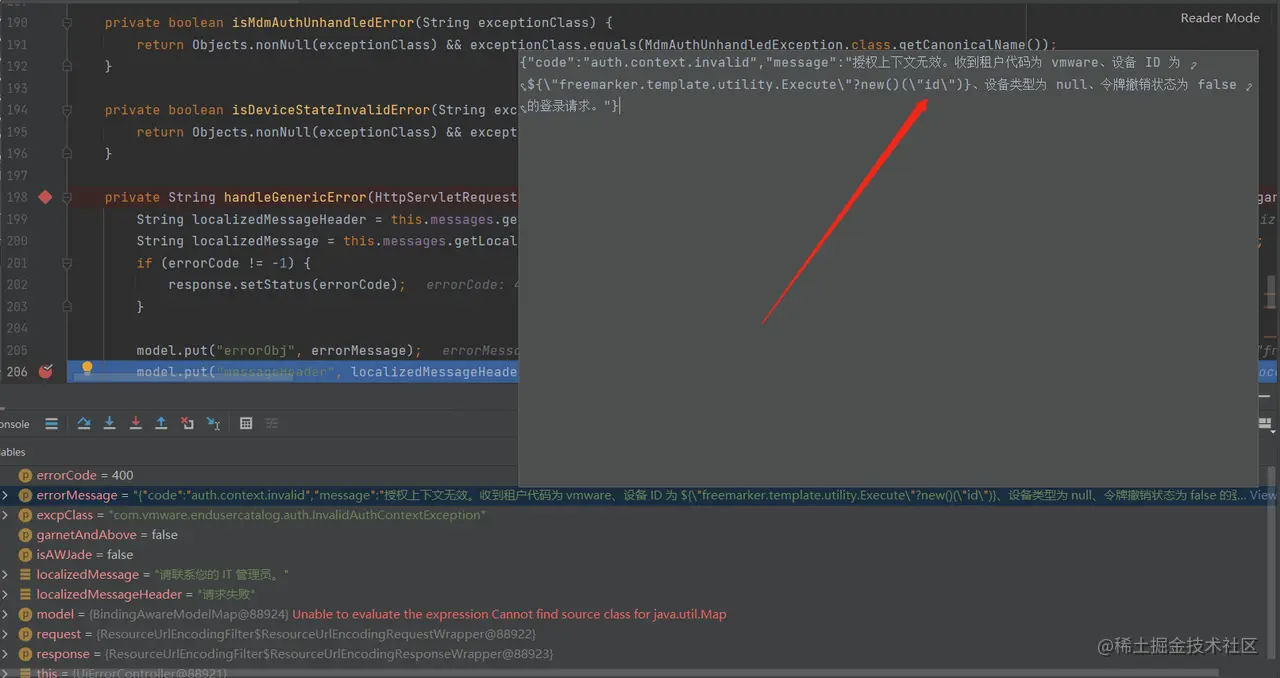Click the Trace Current Stream Chain icon
This screenshot has height=678, width=1280.
pyautogui.click(x=273, y=424)
